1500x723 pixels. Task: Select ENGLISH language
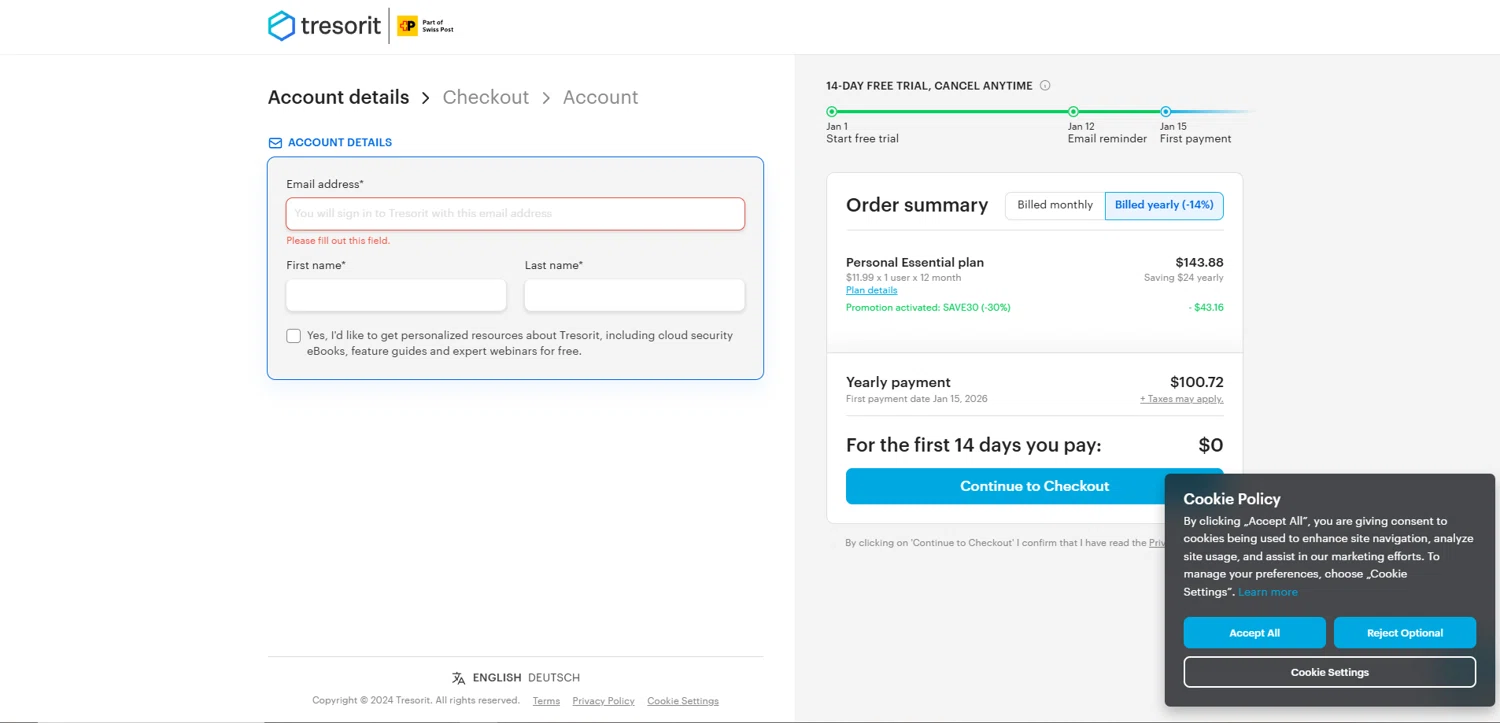tap(497, 678)
